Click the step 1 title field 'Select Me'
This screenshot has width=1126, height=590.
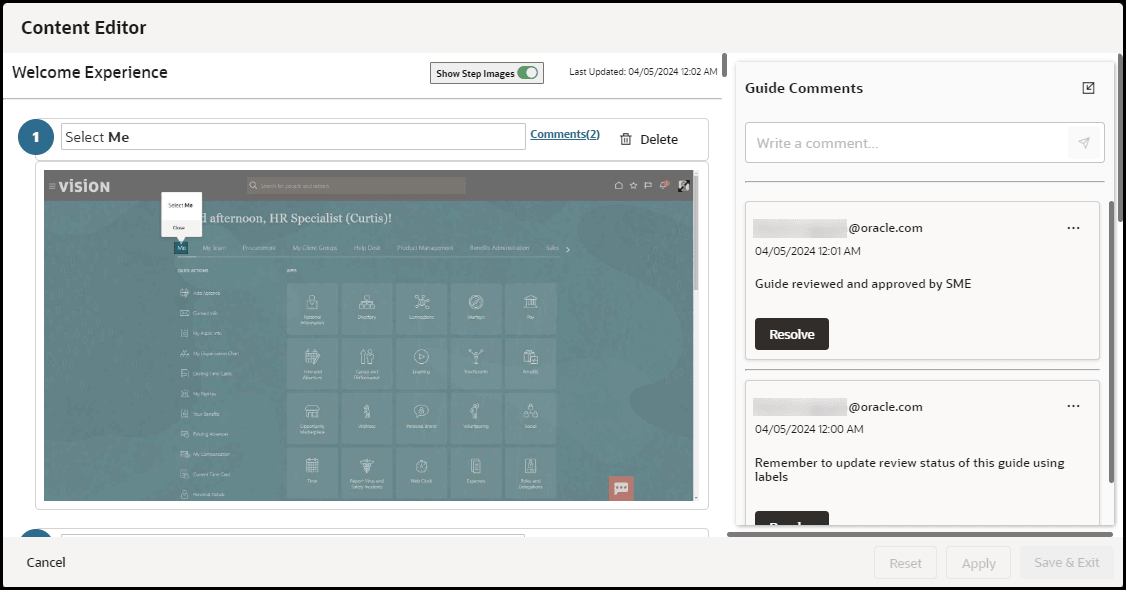(293, 137)
